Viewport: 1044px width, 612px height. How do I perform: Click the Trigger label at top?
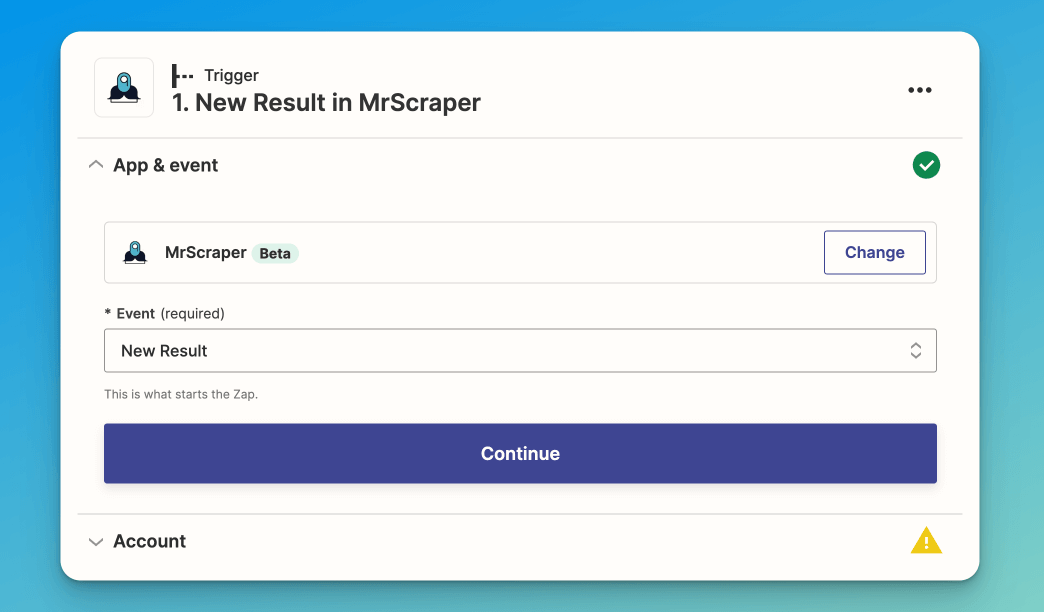pyautogui.click(x=233, y=75)
